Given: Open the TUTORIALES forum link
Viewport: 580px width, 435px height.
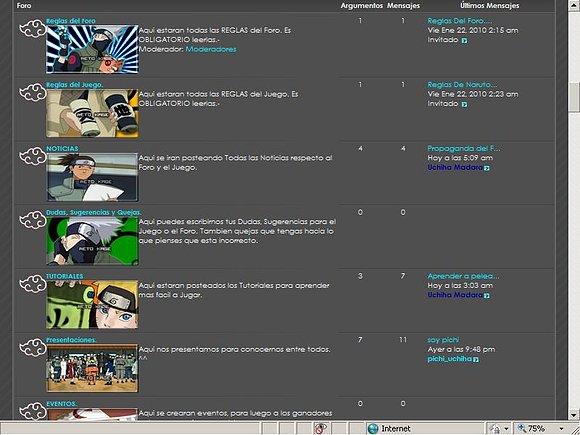Looking at the screenshot, I should (65, 276).
